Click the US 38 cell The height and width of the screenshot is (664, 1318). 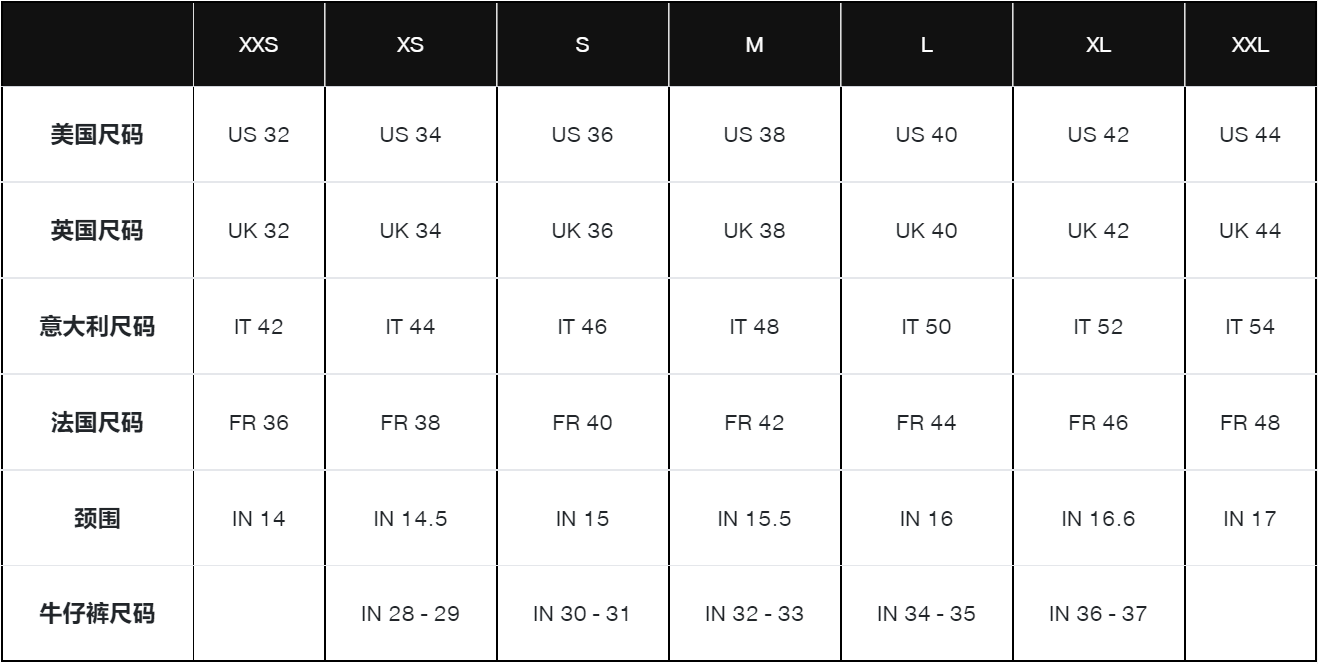click(x=754, y=135)
